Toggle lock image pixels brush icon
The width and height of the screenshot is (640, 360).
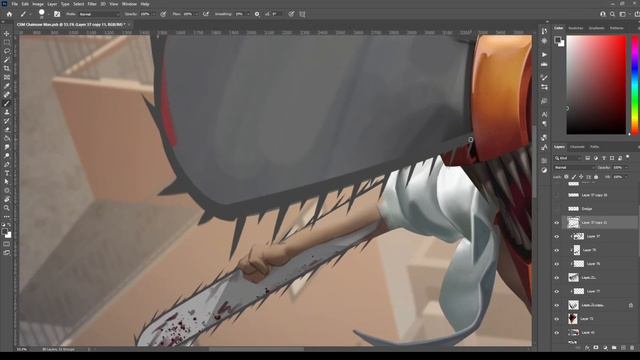click(574, 177)
